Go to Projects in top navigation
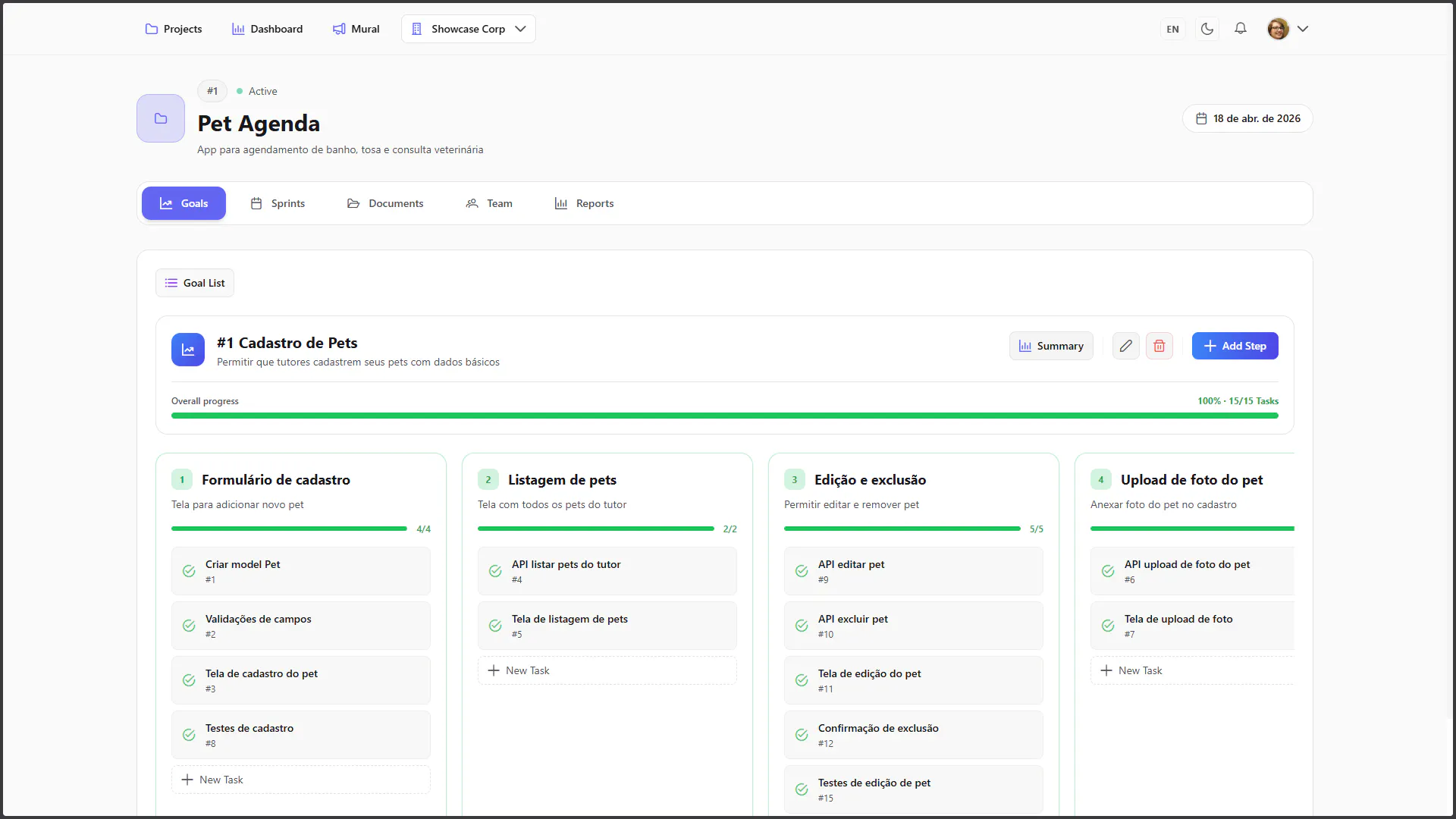The width and height of the screenshot is (1456, 819). [x=174, y=29]
